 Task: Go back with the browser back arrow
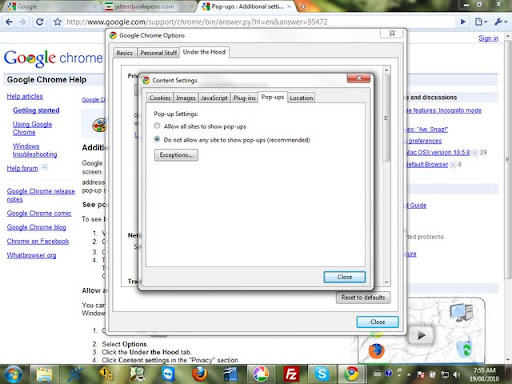[9, 22]
